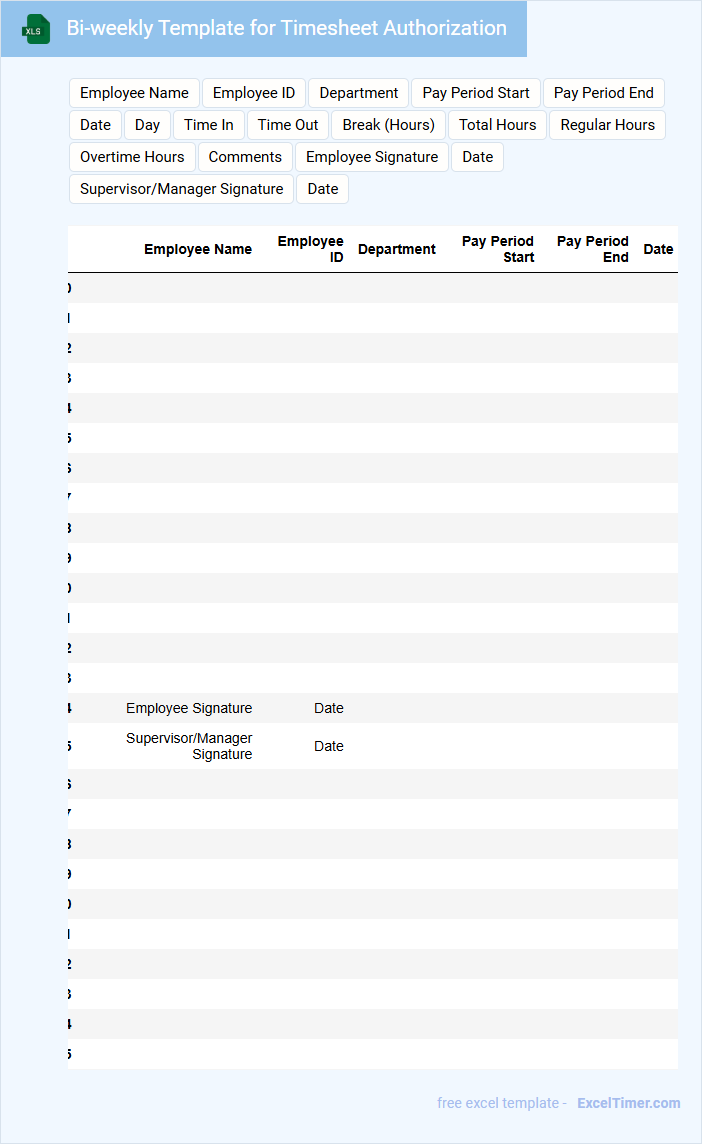The image size is (702, 1144).
Task: Click Date tag after Supervisor/Manager Signature tag
Action: (x=323, y=190)
